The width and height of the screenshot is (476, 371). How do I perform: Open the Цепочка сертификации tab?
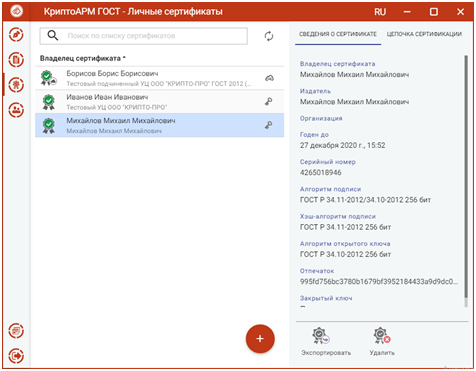[x=424, y=34]
